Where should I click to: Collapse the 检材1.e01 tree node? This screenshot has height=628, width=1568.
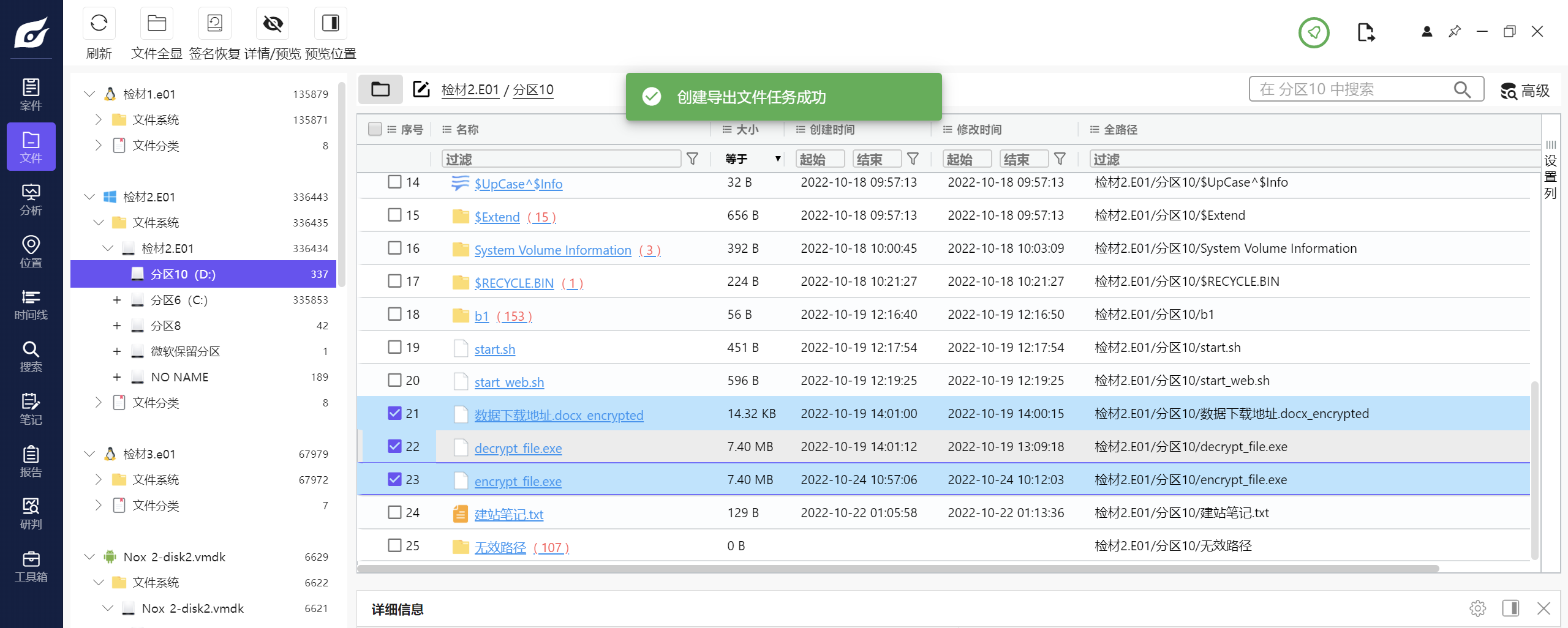click(89, 94)
